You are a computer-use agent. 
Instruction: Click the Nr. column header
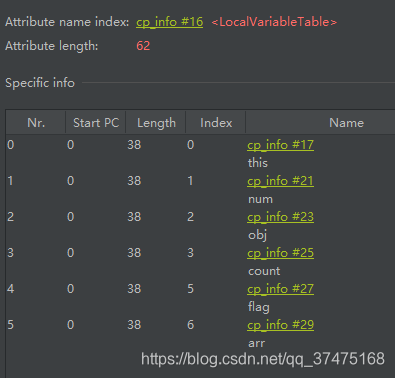(36, 123)
